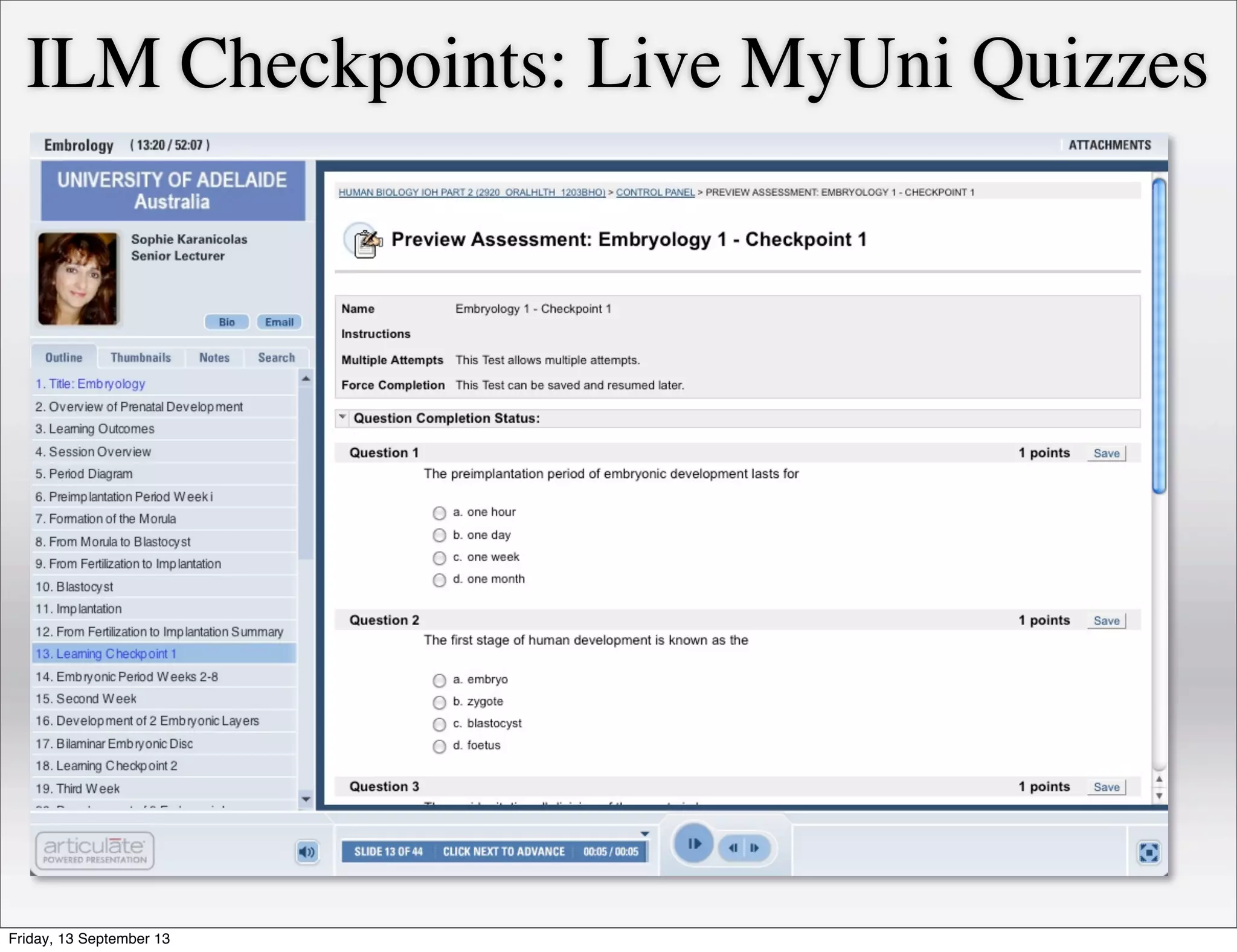Select answer c. blastocyst

pos(439,724)
